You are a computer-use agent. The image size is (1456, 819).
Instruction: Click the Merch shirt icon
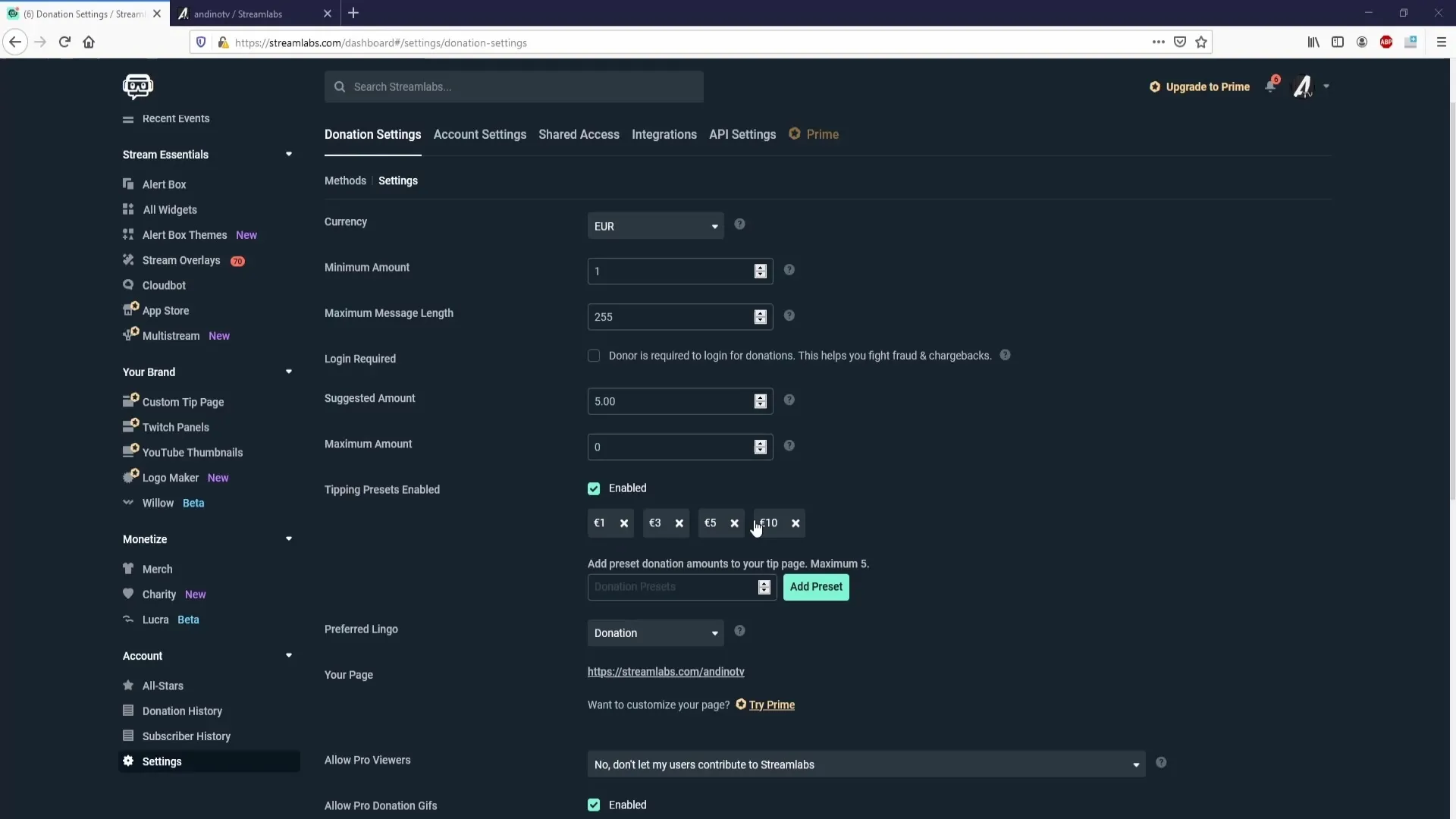pyautogui.click(x=128, y=568)
